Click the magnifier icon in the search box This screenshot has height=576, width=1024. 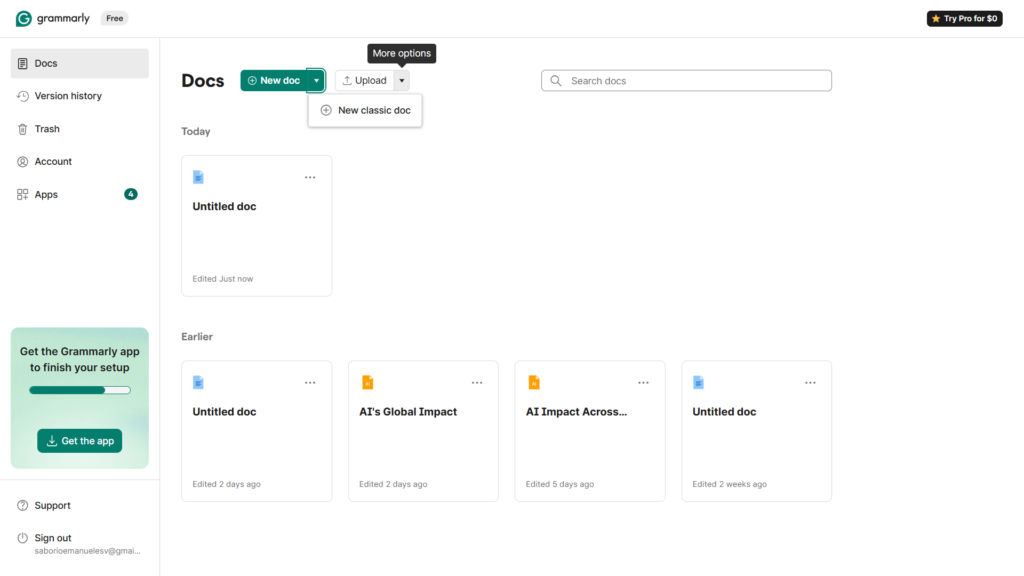[556, 80]
